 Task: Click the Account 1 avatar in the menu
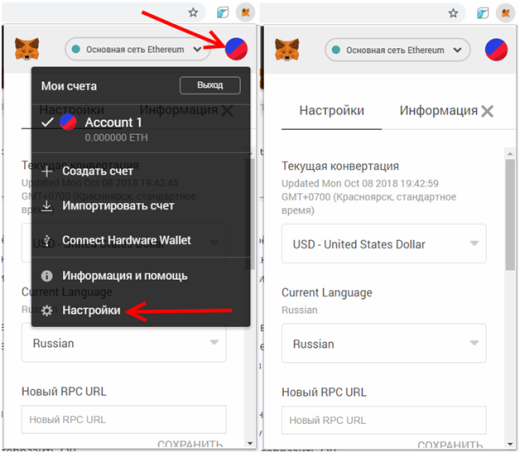[x=68, y=122]
